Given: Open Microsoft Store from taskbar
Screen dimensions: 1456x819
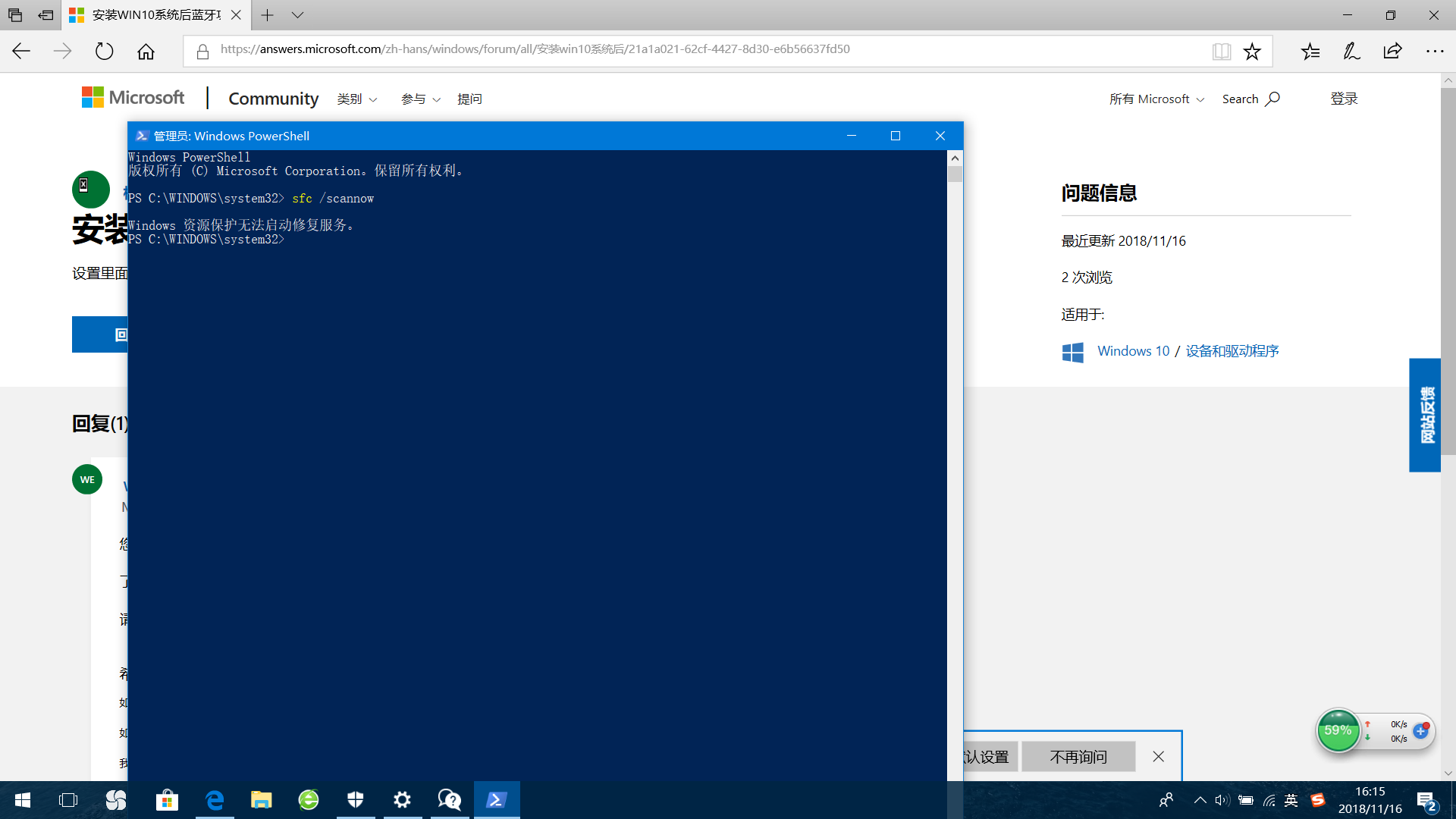Looking at the screenshot, I should pyautogui.click(x=167, y=800).
